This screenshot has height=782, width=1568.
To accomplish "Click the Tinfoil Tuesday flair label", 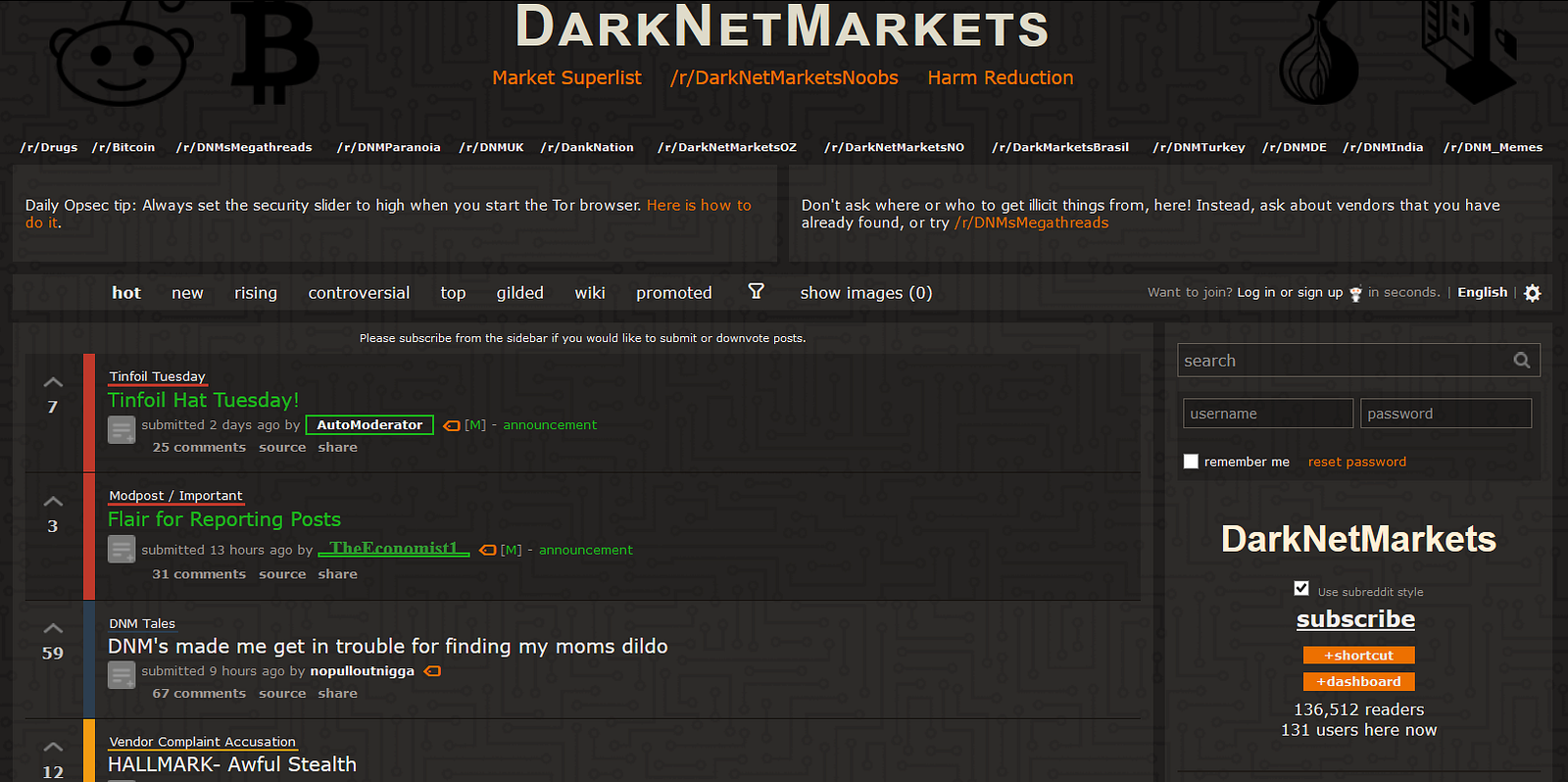I will [158, 376].
